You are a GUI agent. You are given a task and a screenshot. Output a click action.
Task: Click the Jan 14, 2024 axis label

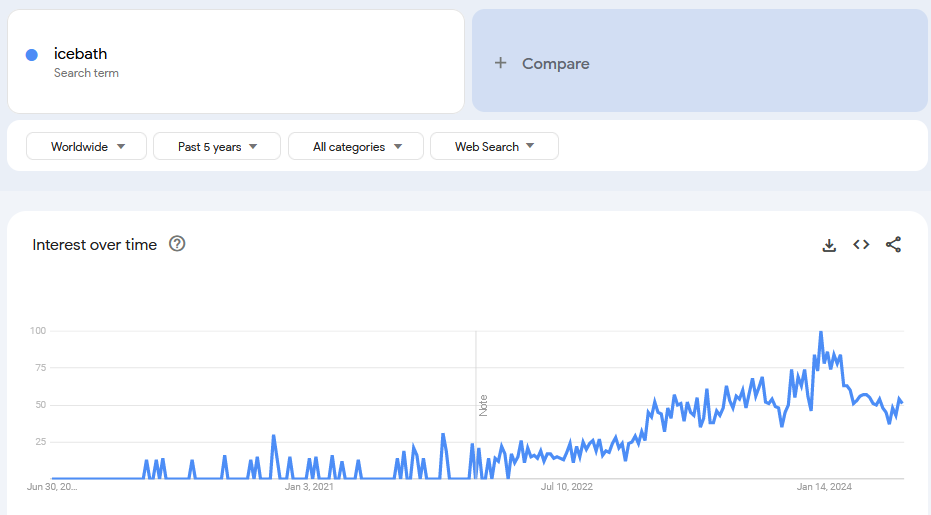824,486
